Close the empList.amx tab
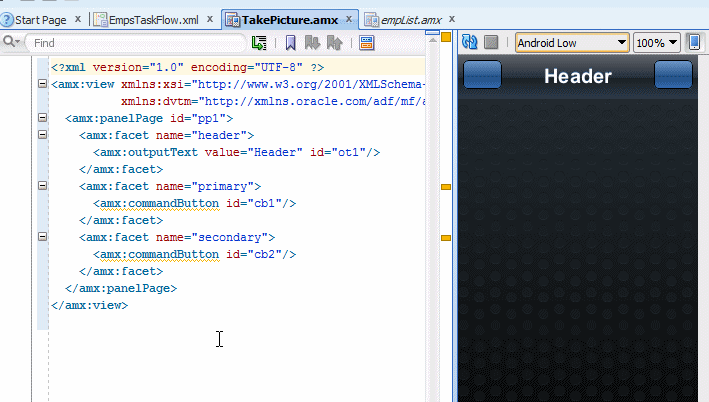Image resolution: width=709 pixels, height=402 pixels. tap(452, 19)
